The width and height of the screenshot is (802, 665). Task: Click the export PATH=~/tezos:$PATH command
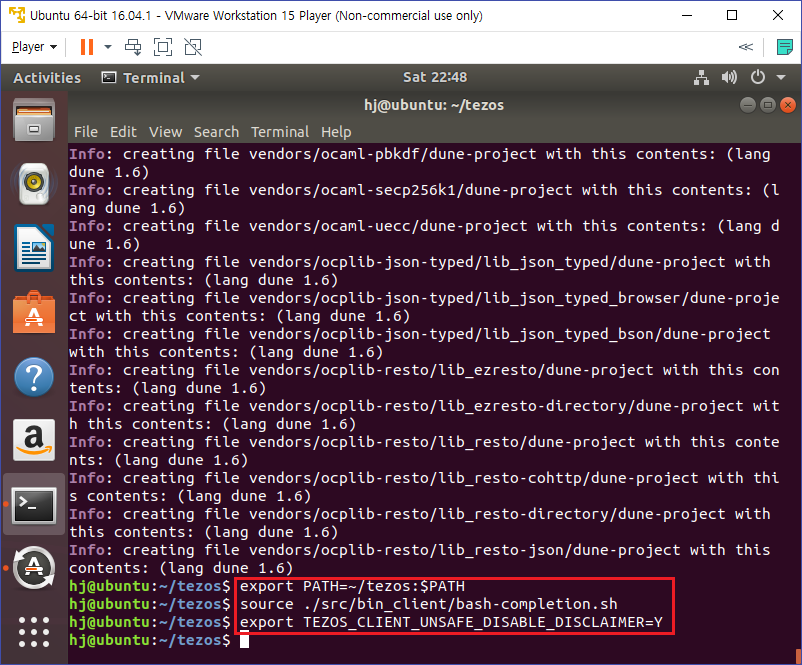[x=352, y=586]
